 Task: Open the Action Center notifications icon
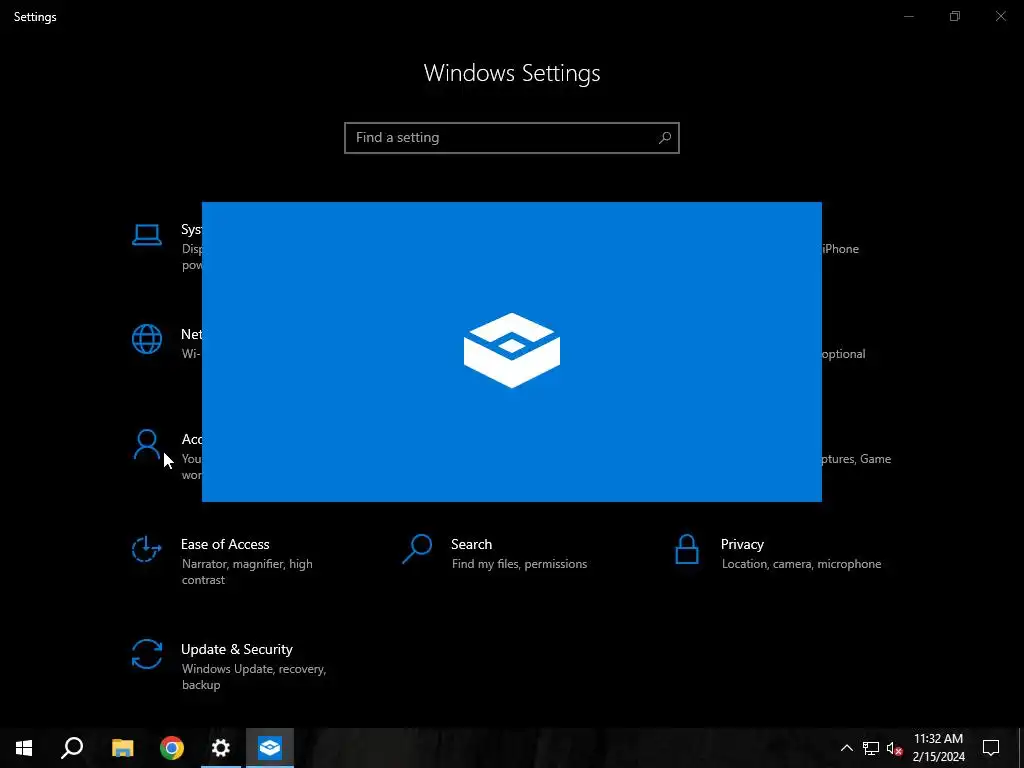(991, 748)
